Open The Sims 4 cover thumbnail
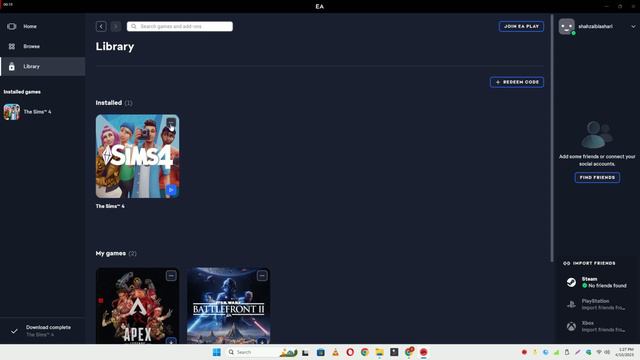The width and height of the screenshot is (640, 360). (138, 156)
